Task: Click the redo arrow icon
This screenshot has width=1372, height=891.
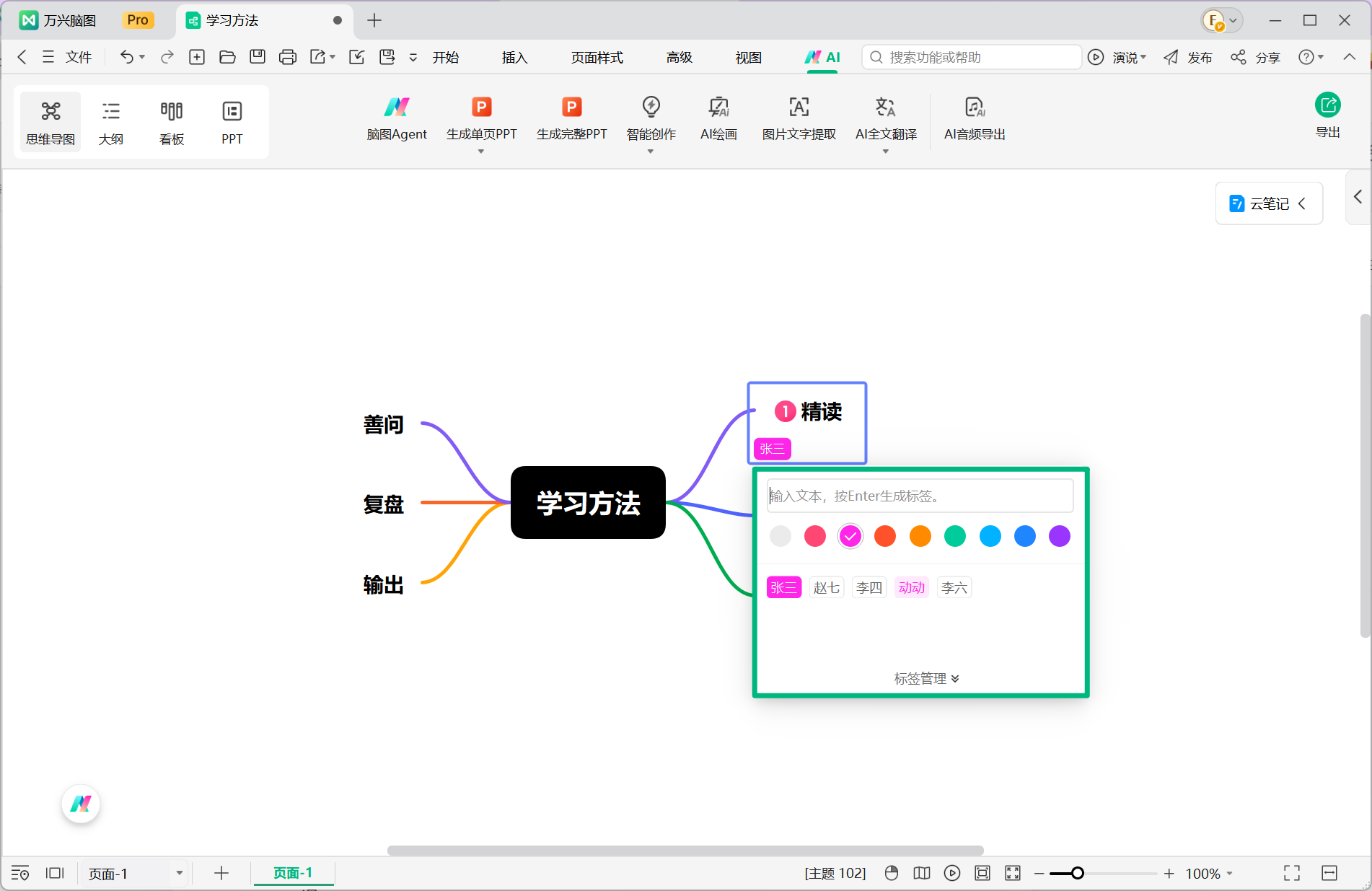Action: [167, 57]
